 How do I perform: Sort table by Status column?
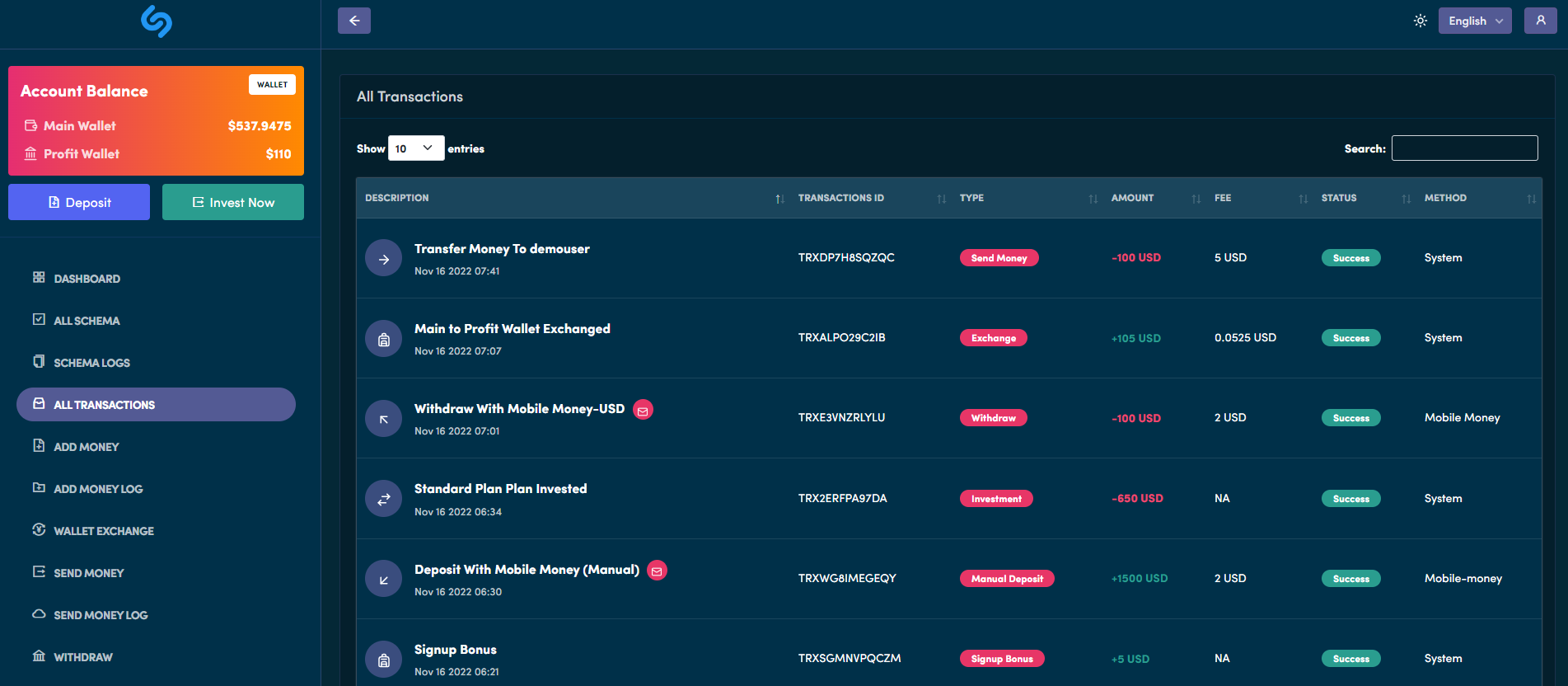pyautogui.click(x=1339, y=198)
